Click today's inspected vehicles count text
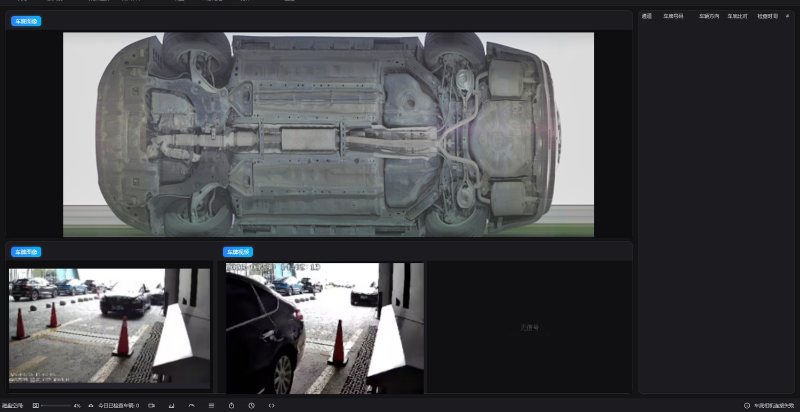Image resolution: width=800 pixels, height=412 pixels. tap(118, 406)
